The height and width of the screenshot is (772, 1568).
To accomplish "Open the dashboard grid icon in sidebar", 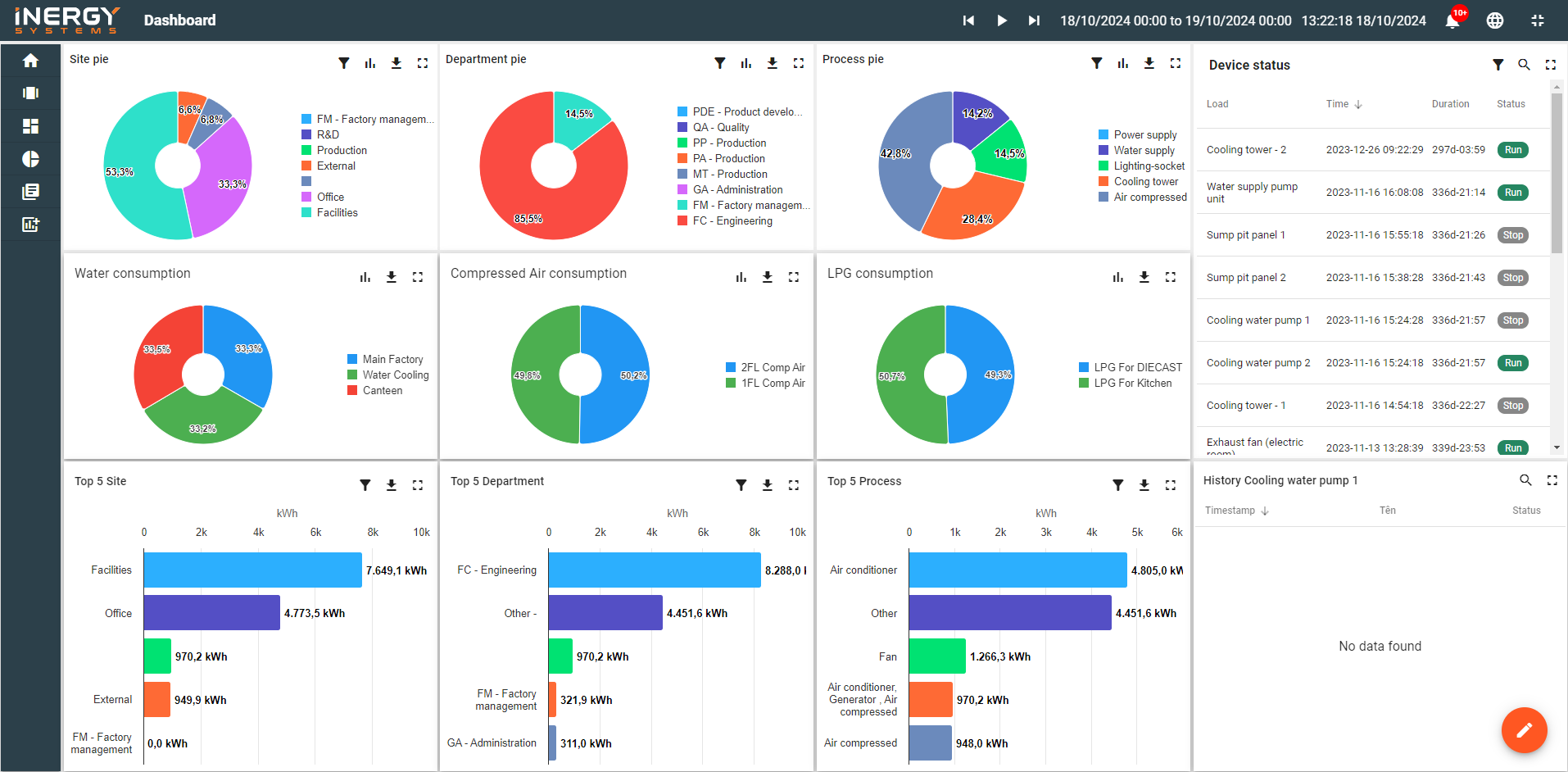I will pyautogui.click(x=30, y=126).
